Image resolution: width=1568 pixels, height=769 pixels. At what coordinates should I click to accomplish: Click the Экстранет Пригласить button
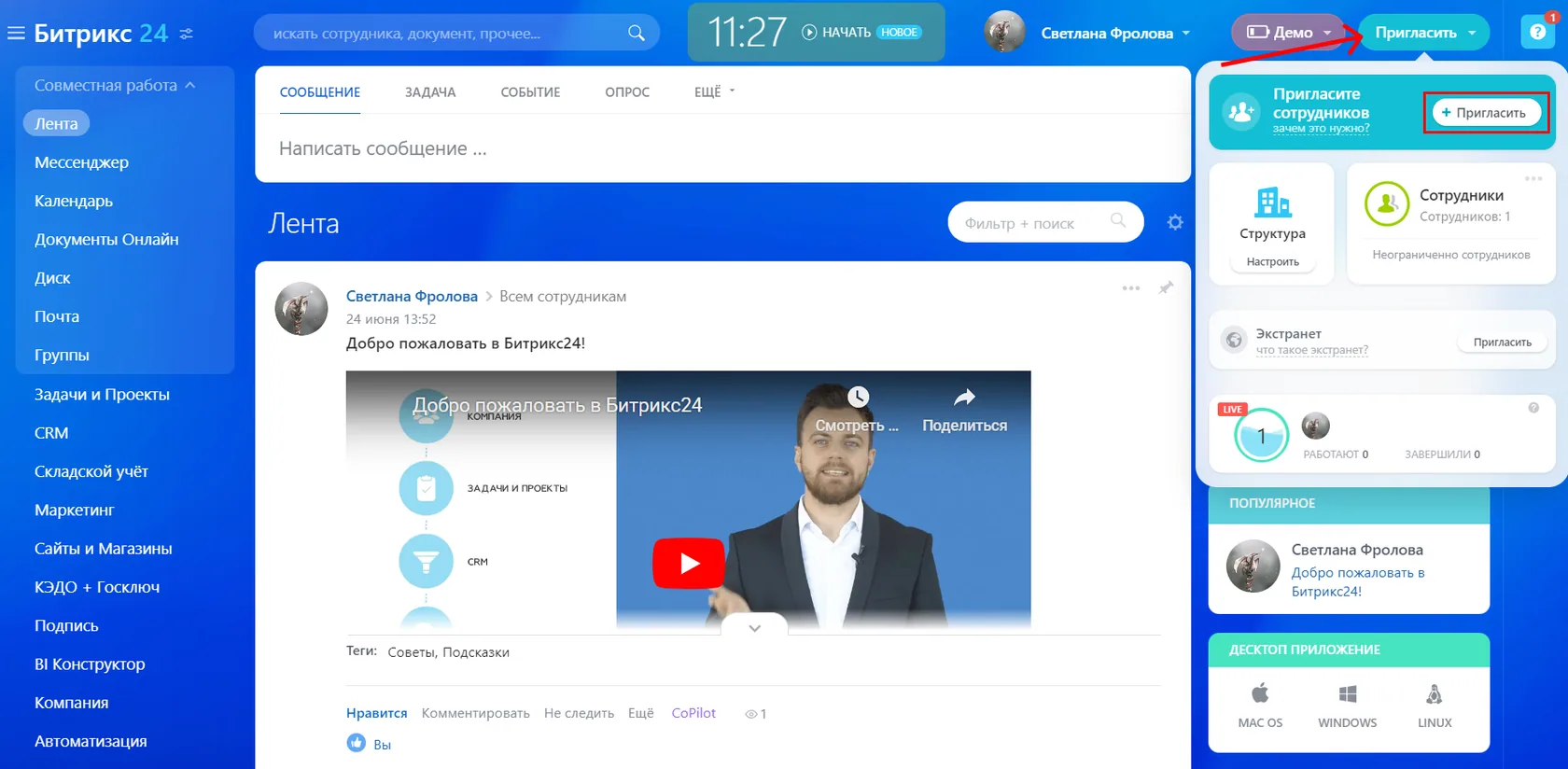[1502, 343]
